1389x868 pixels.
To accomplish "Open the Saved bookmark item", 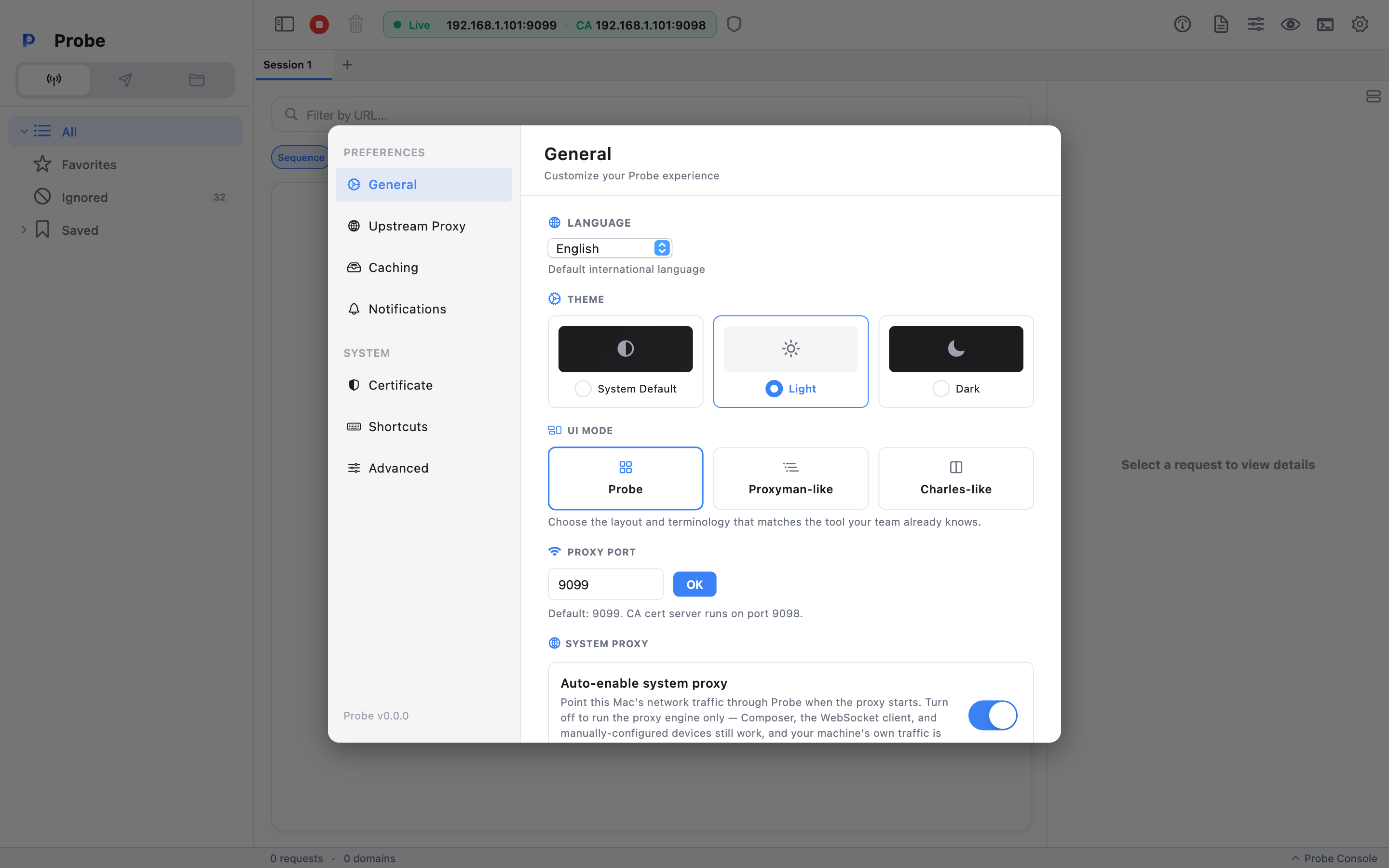I will click(125, 230).
